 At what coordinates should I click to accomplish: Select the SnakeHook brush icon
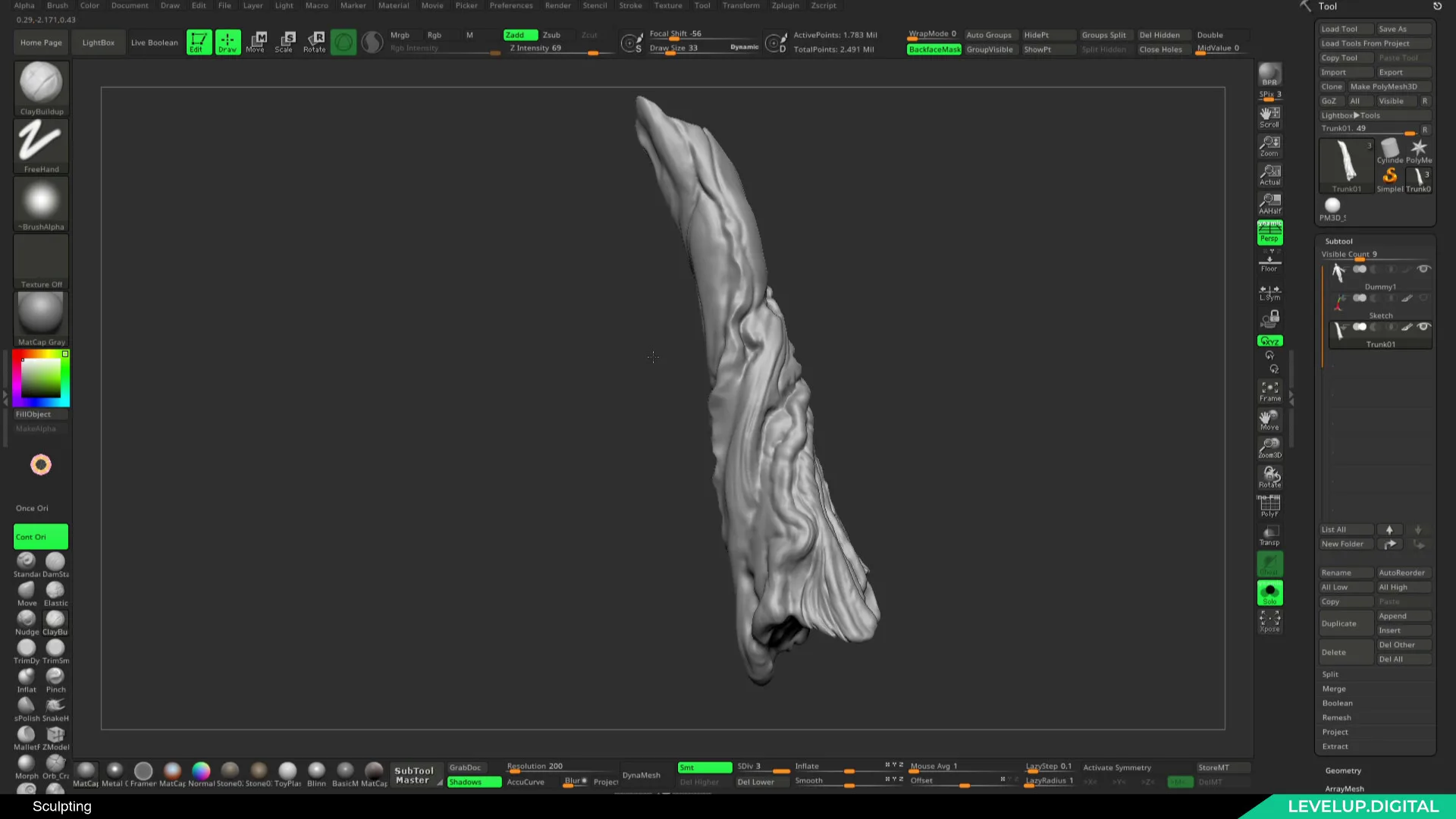[55, 707]
